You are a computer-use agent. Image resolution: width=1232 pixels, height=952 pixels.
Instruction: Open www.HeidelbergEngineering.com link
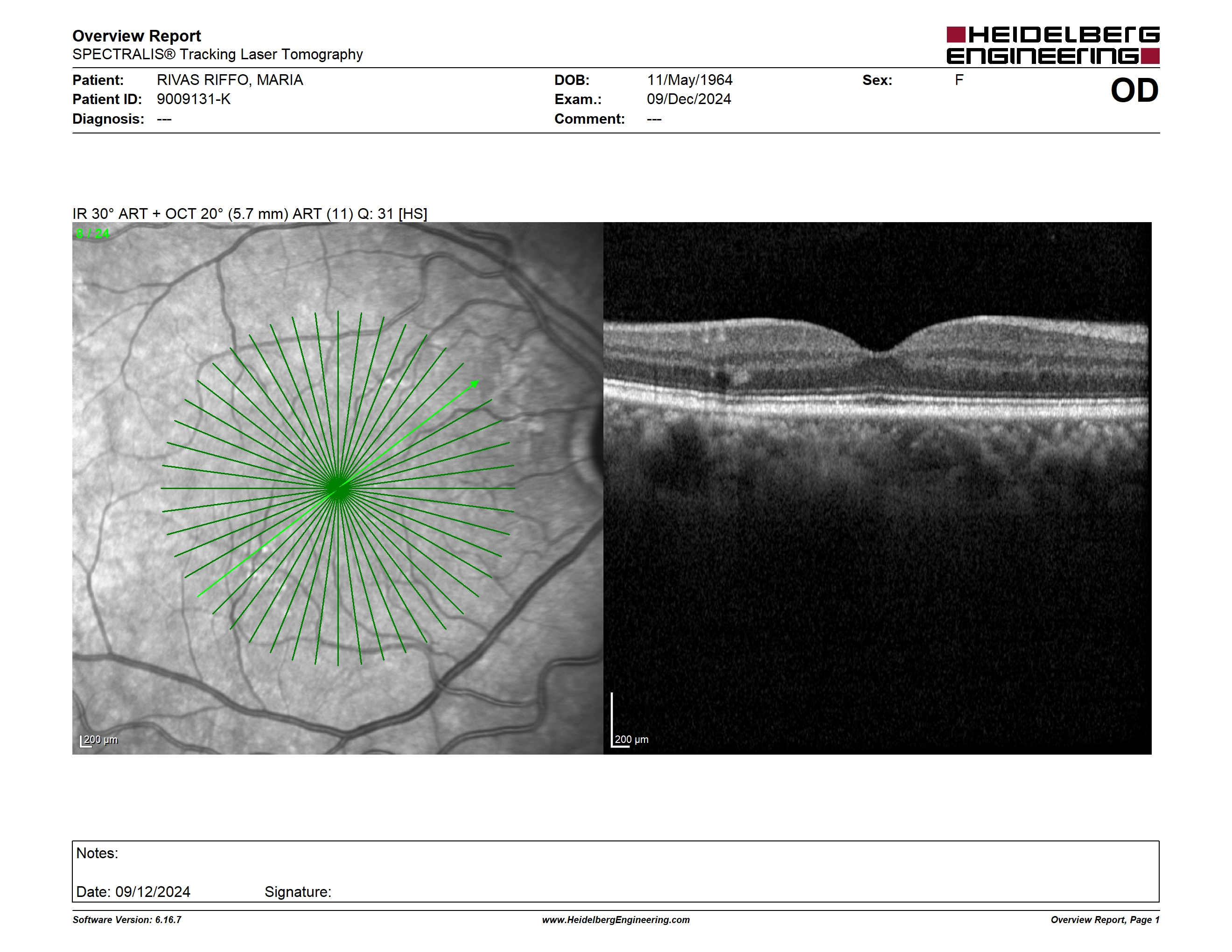(x=616, y=920)
